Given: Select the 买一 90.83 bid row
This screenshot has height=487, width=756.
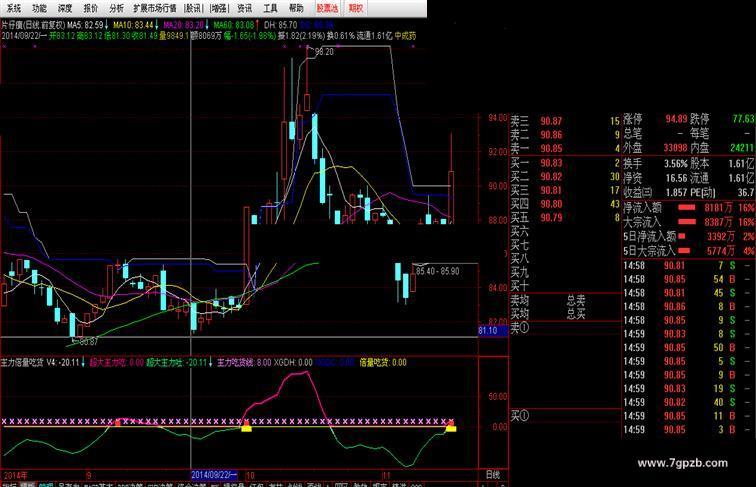Looking at the screenshot, I should pos(566,163).
